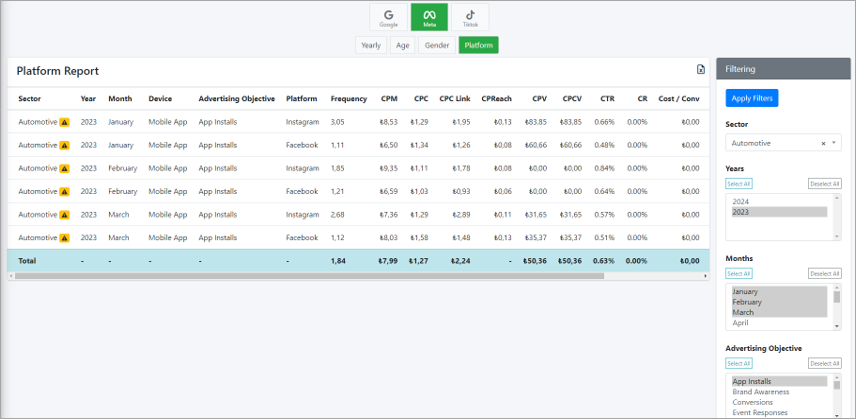Click warning icon on March Facebook row

tap(64, 238)
